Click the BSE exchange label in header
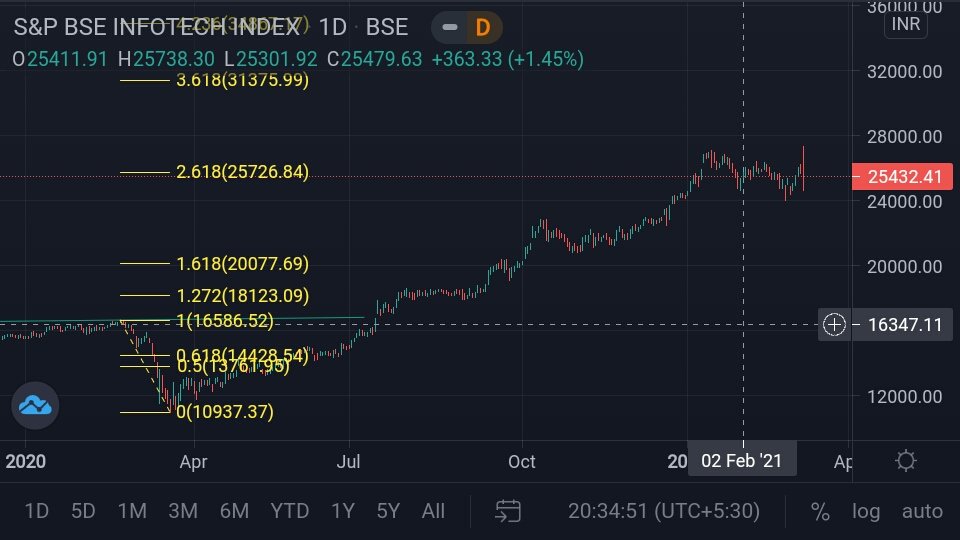Viewport: 960px width, 540px height. coord(387,27)
